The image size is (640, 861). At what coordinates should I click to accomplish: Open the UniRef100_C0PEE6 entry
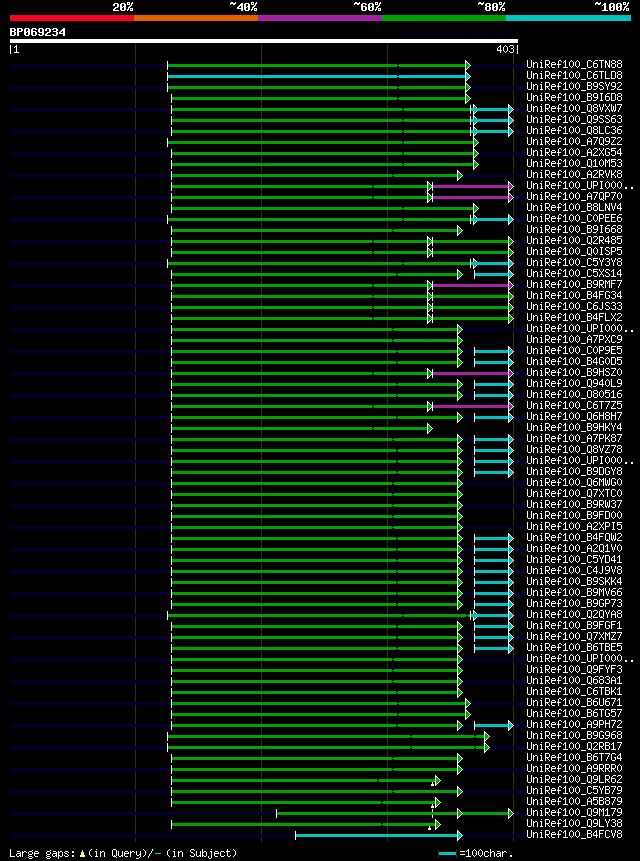point(574,219)
